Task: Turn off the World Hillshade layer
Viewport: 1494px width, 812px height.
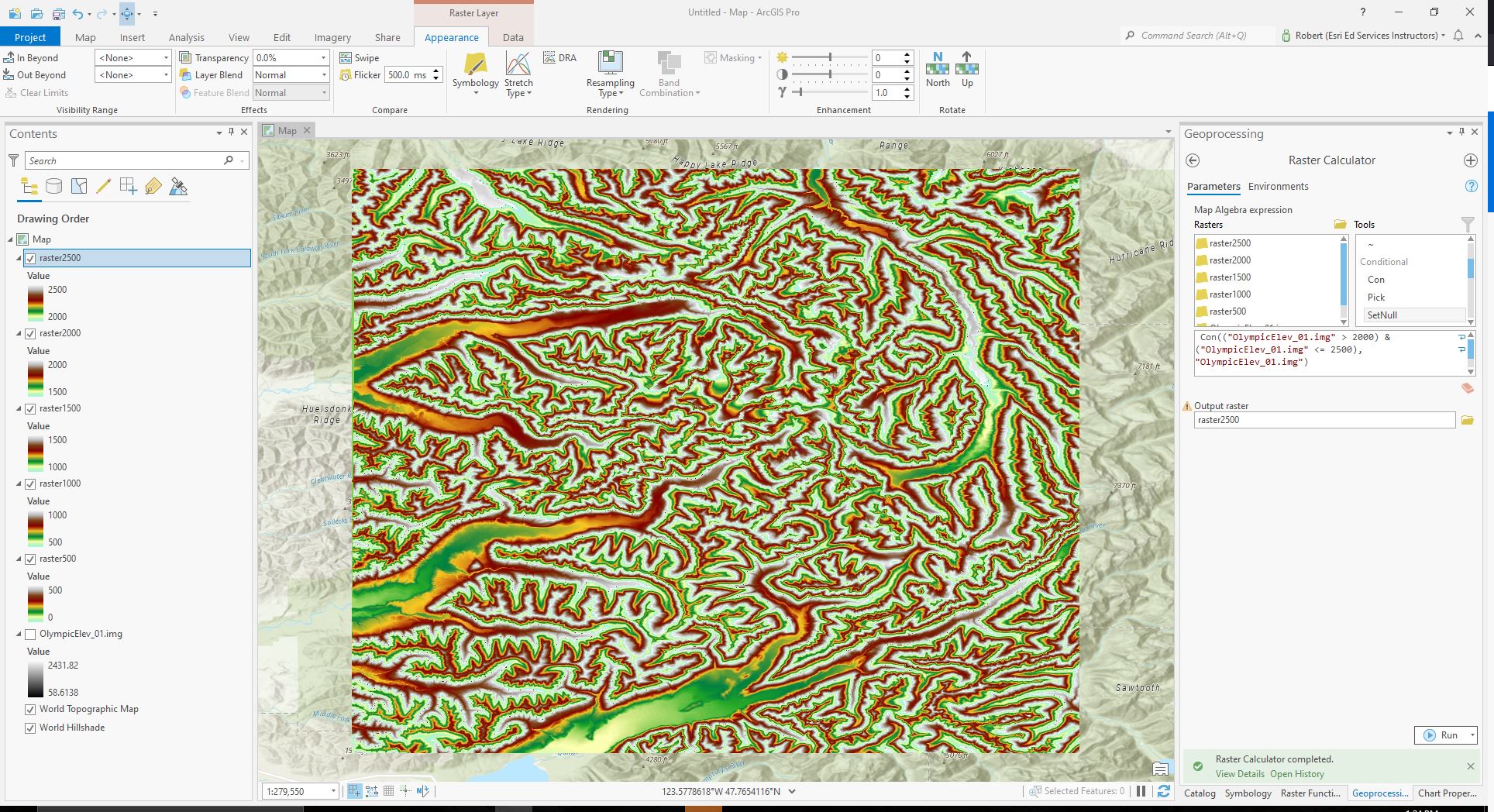Action: pyautogui.click(x=30, y=728)
